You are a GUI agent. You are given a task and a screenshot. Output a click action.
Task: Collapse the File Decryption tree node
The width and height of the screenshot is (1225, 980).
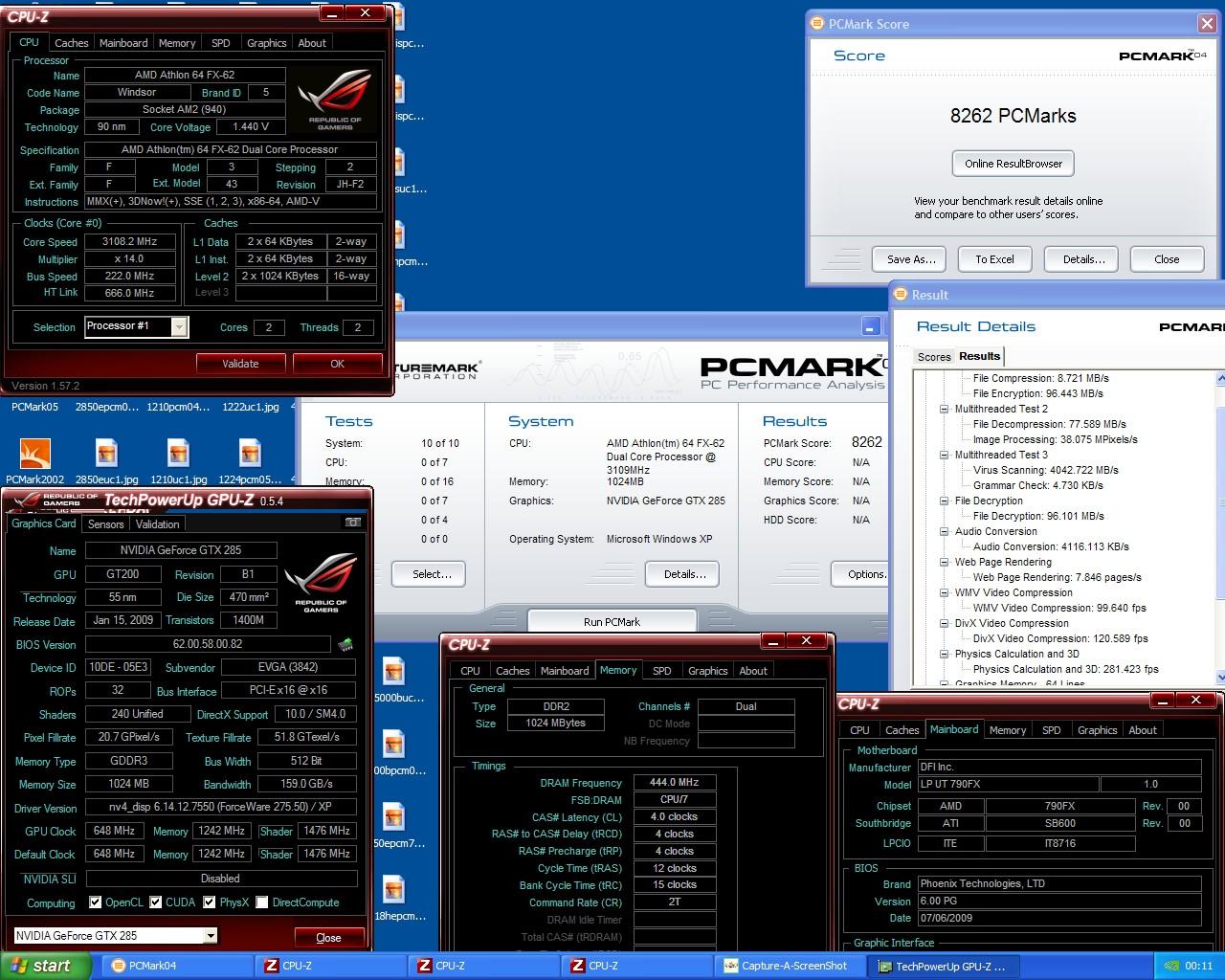click(x=945, y=501)
